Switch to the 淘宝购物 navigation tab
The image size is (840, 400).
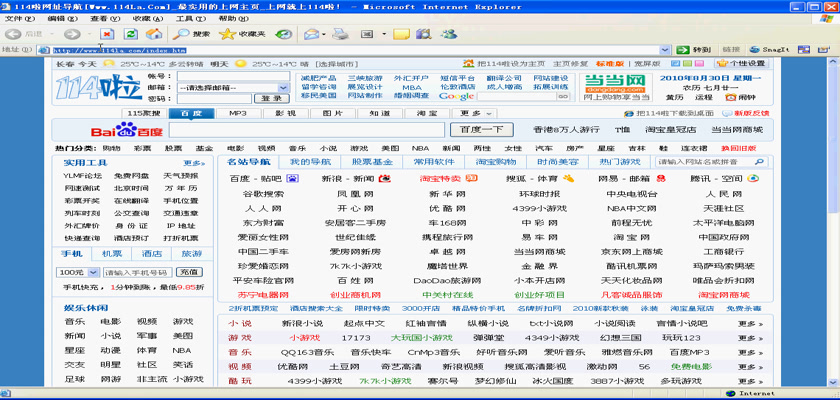coord(496,162)
